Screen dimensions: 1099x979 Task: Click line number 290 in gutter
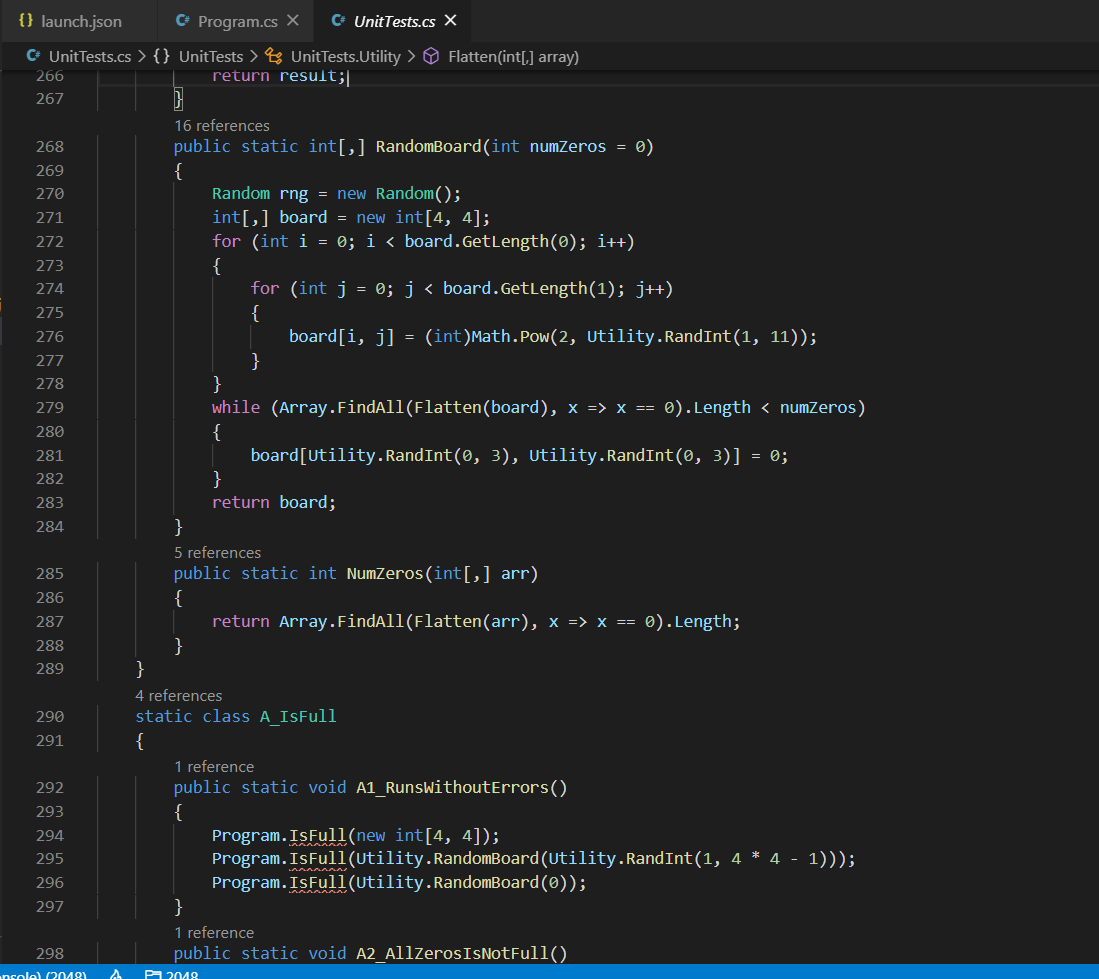point(50,716)
